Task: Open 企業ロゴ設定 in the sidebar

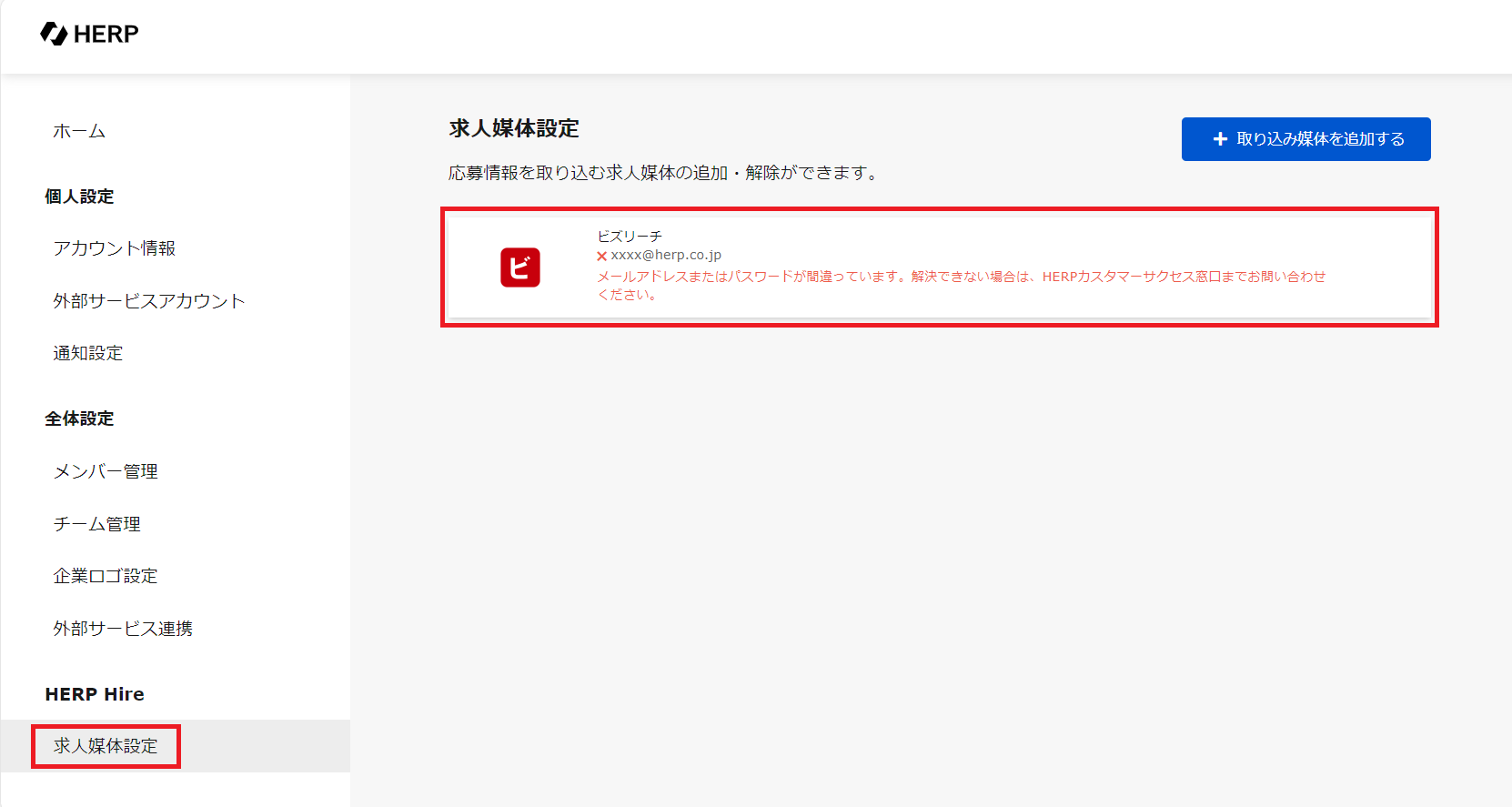Action: click(106, 576)
